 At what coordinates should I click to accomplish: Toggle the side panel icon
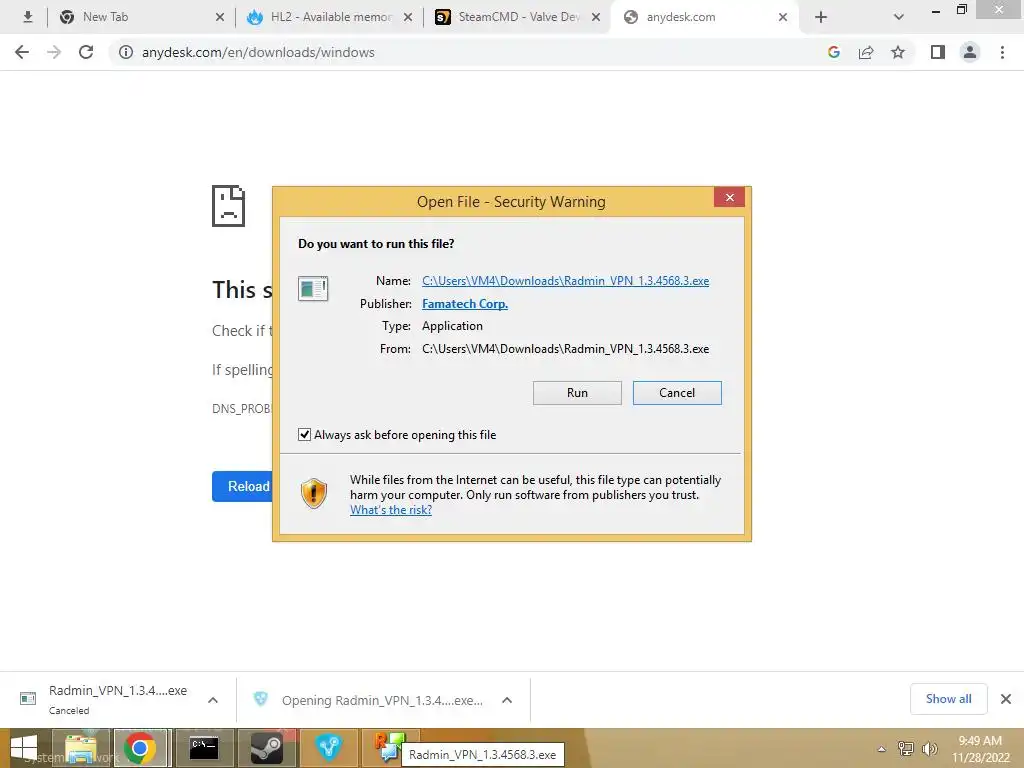pos(938,52)
